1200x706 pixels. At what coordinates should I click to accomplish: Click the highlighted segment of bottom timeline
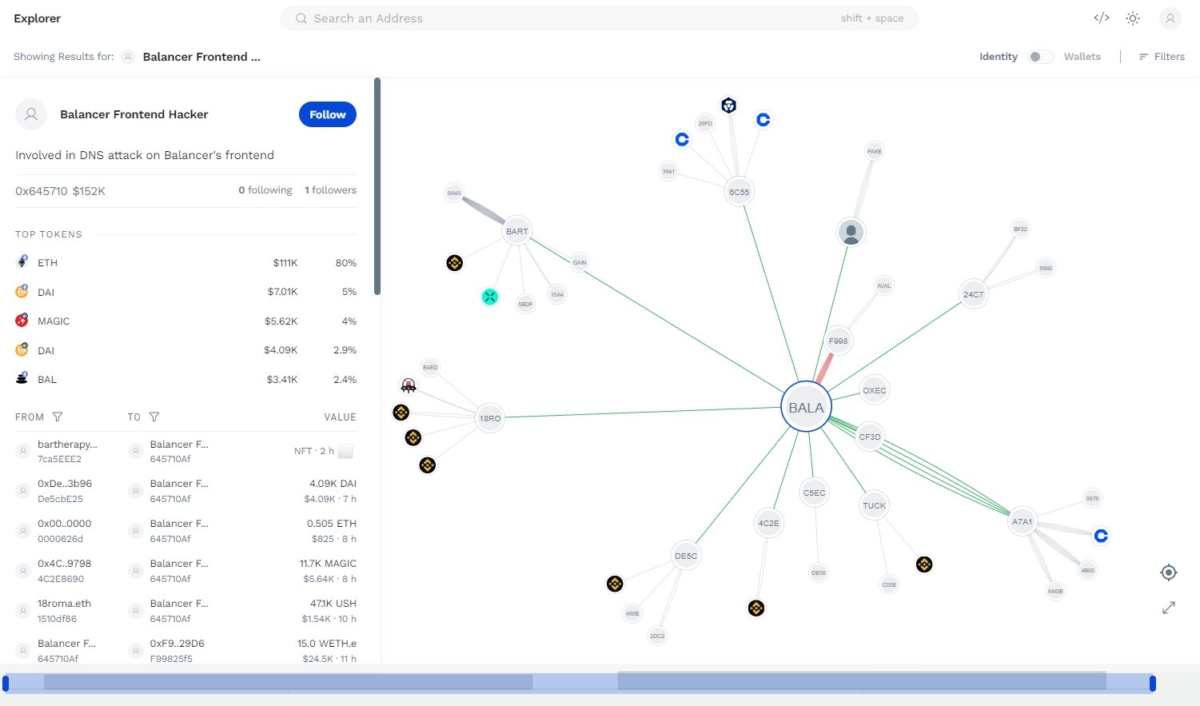pyautogui.click(x=862, y=681)
